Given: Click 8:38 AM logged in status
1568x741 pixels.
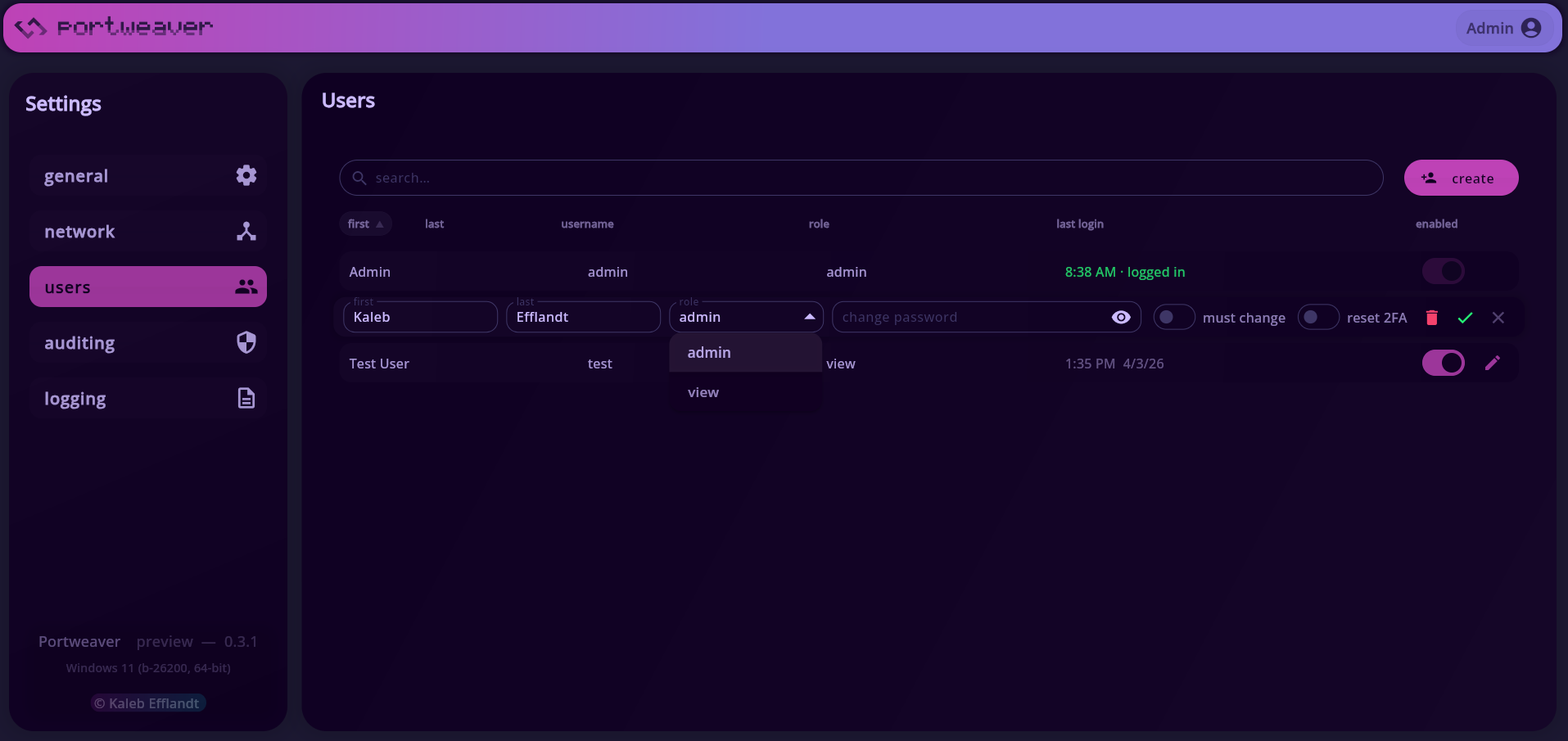Looking at the screenshot, I should coord(1124,272).
